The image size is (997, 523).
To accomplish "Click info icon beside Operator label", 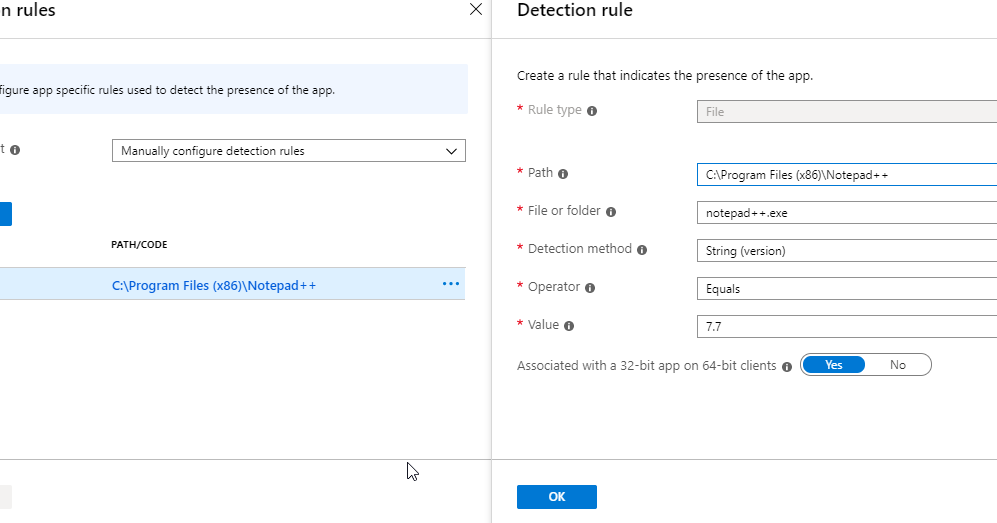I will click(590, 288).
